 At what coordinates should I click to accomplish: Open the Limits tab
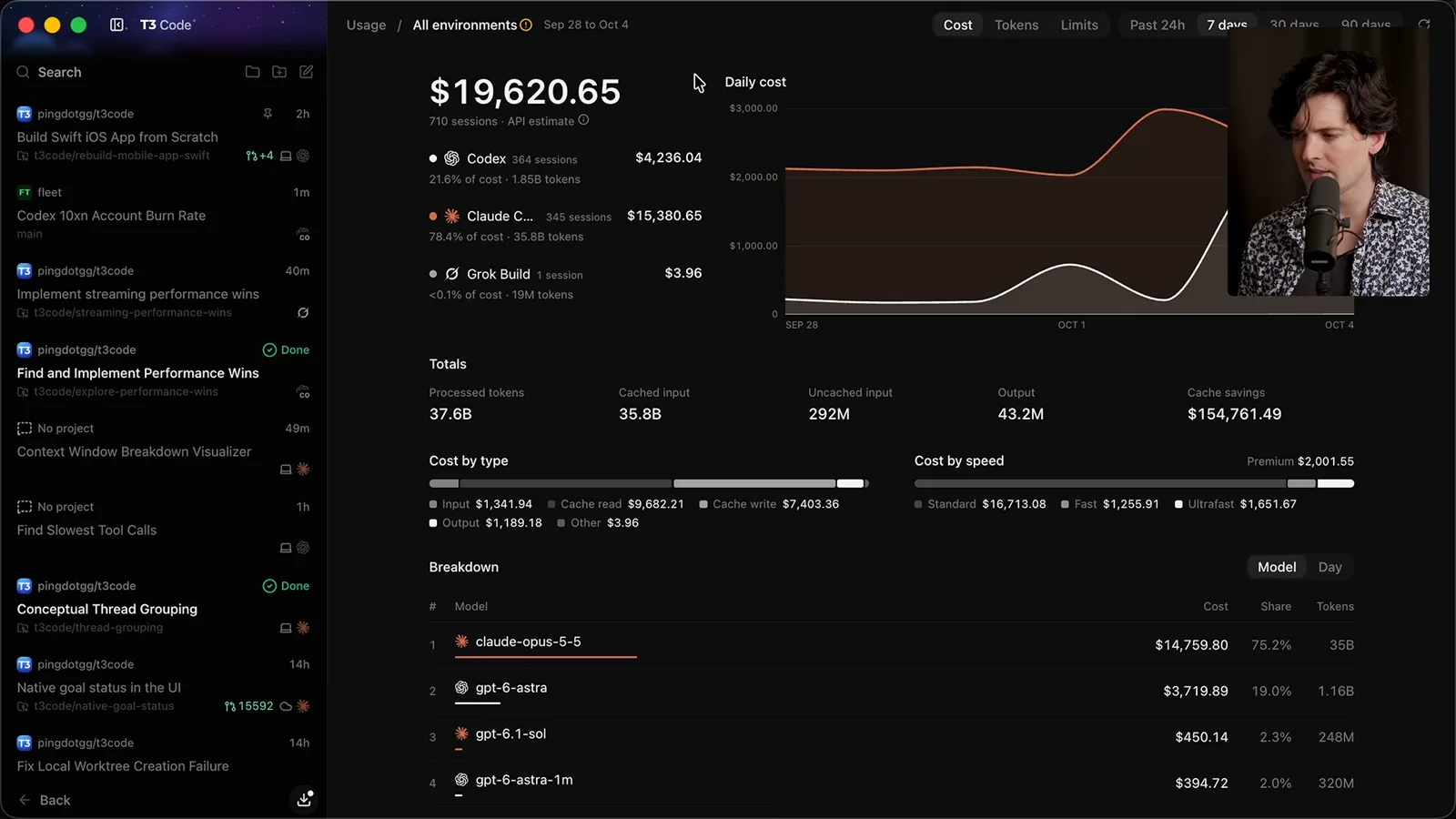coord(1079,25)
